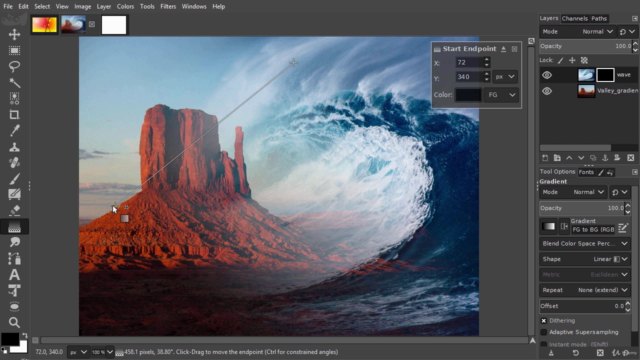Raise the layer one step up
Image resolution: width=640 pixels, height=360 pixels.
coord(569,158)
